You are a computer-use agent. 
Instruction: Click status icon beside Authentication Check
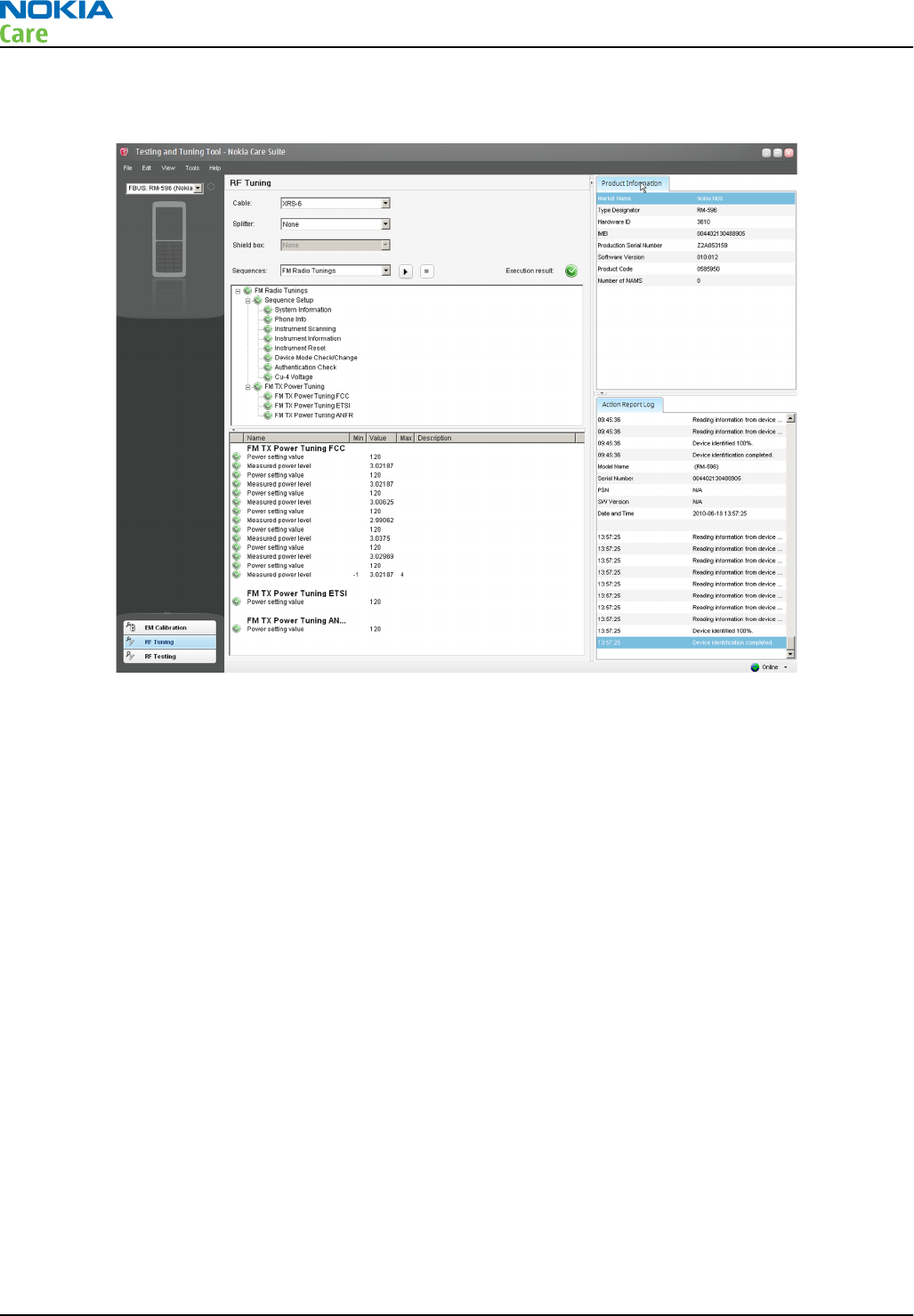(x=268, y=367)
